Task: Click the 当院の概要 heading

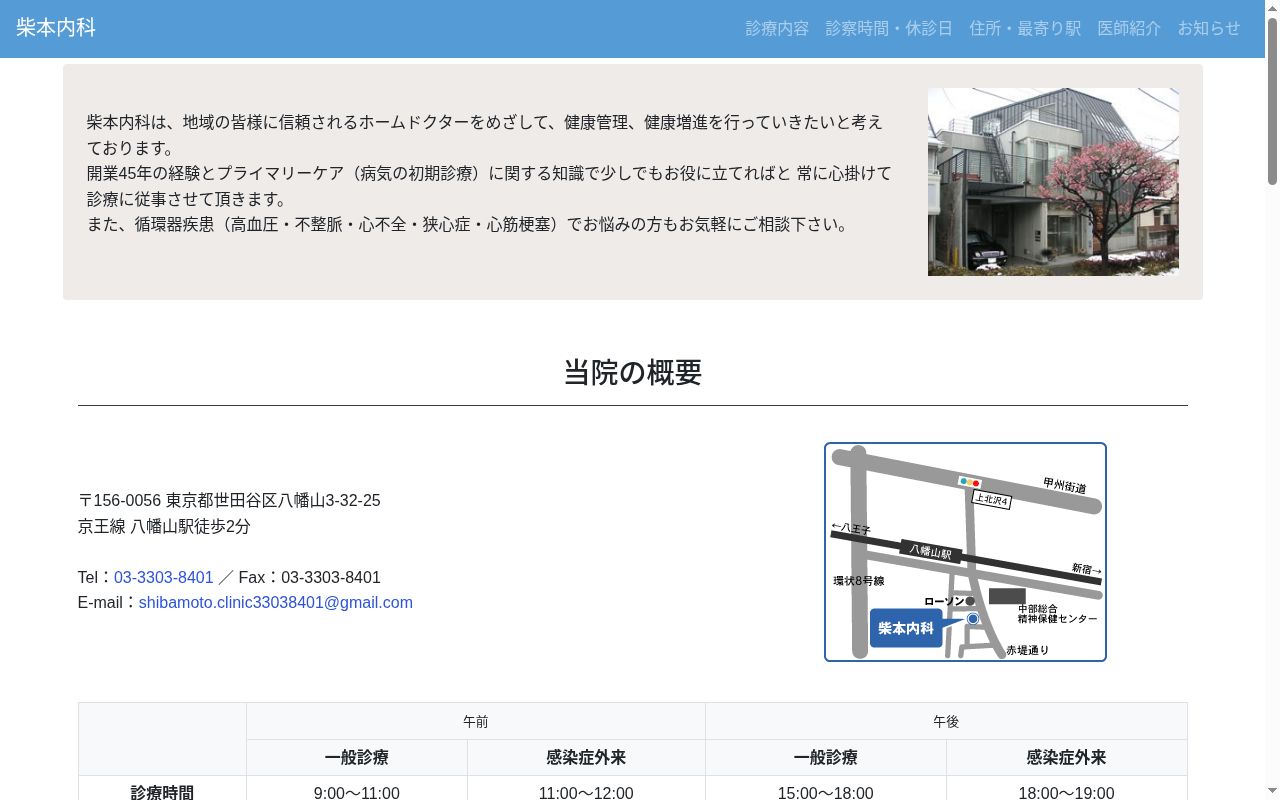Action: click(x=633, y=372)
